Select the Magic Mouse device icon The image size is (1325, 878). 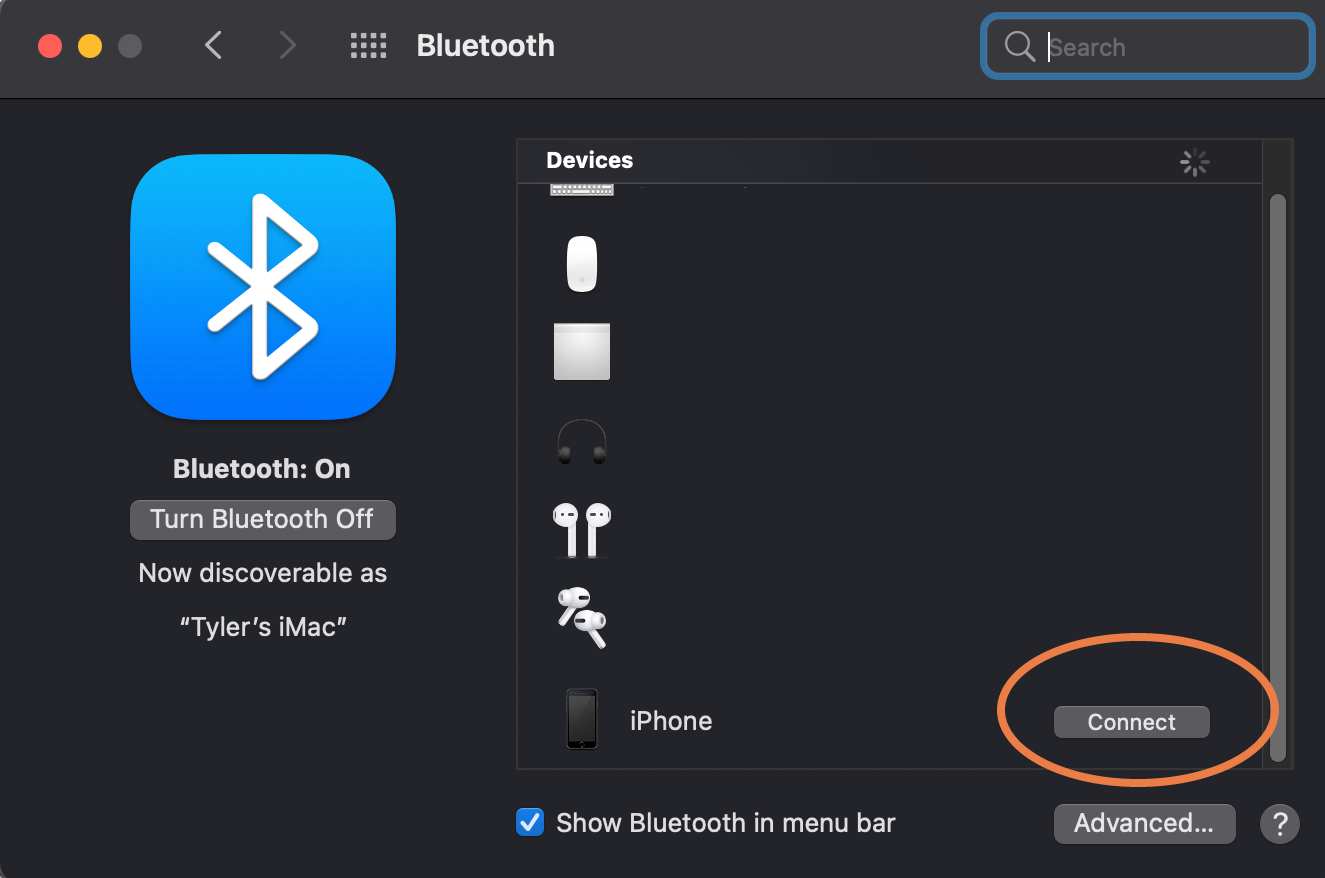click(x=582, y=264)
